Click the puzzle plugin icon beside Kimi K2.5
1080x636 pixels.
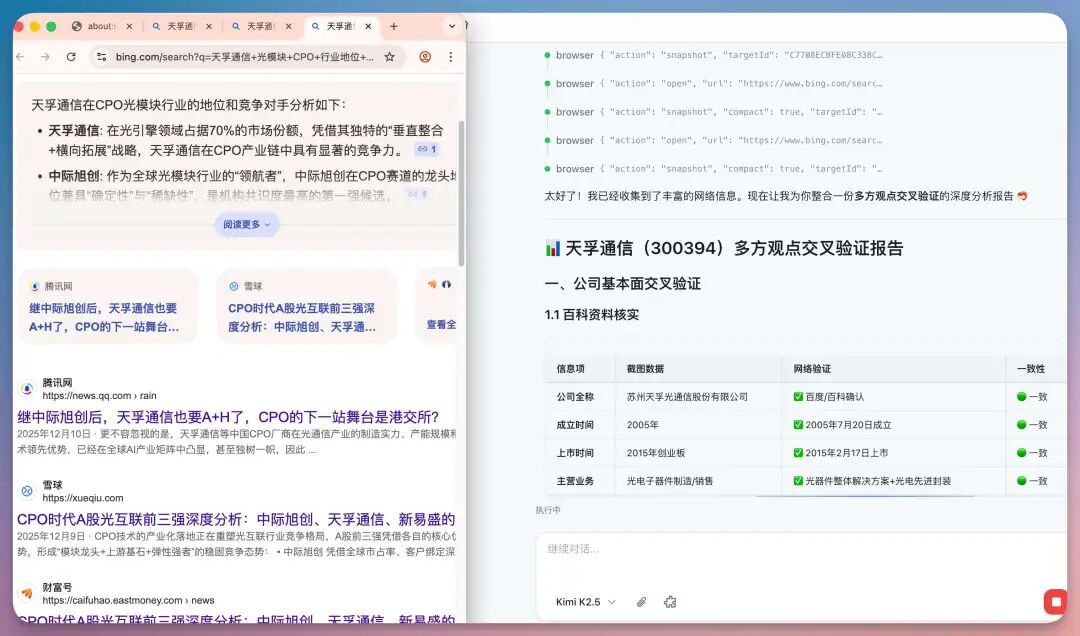pos(670,602)
